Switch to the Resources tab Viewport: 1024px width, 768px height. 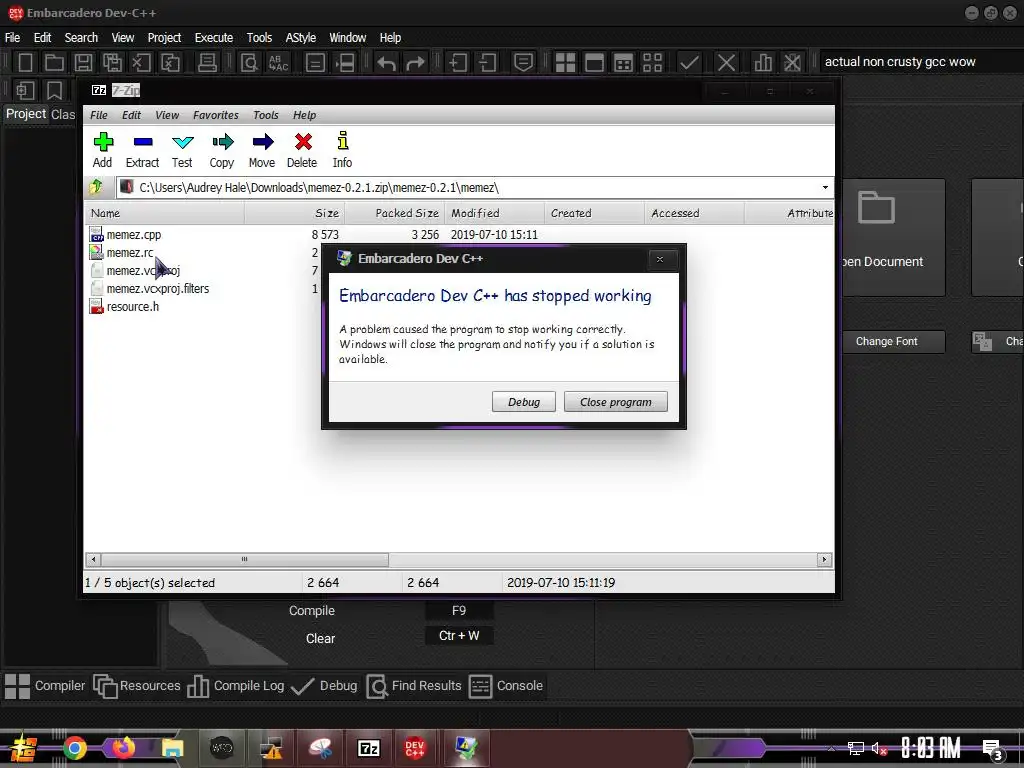136,686
